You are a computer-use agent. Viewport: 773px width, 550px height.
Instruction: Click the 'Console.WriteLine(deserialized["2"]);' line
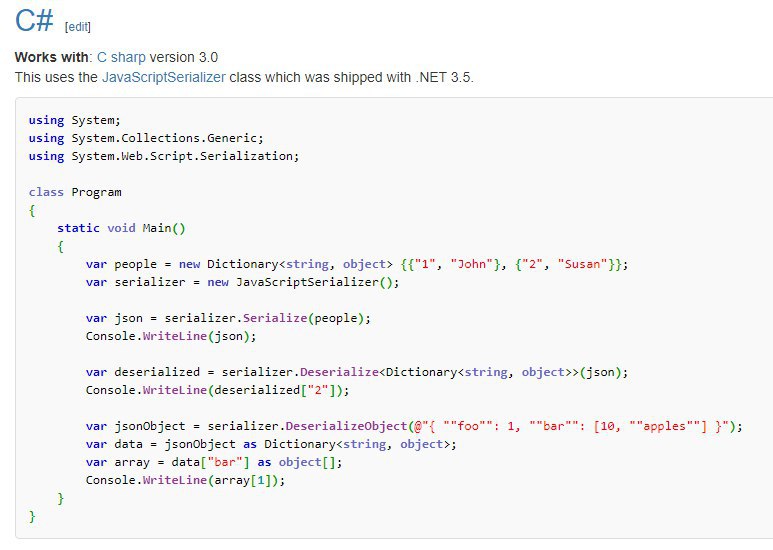pos(217,390)
